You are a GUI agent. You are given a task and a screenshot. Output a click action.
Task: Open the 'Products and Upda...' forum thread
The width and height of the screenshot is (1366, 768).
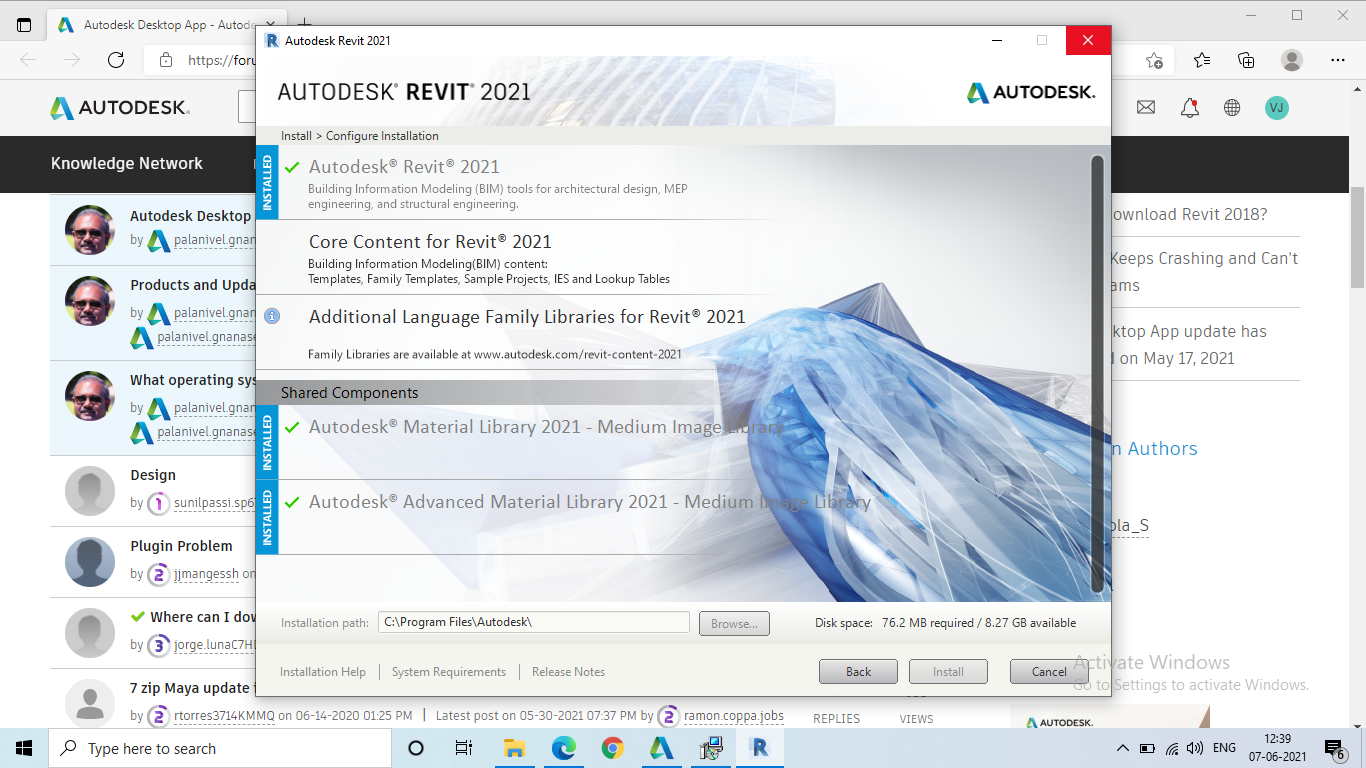pos(193,285)
